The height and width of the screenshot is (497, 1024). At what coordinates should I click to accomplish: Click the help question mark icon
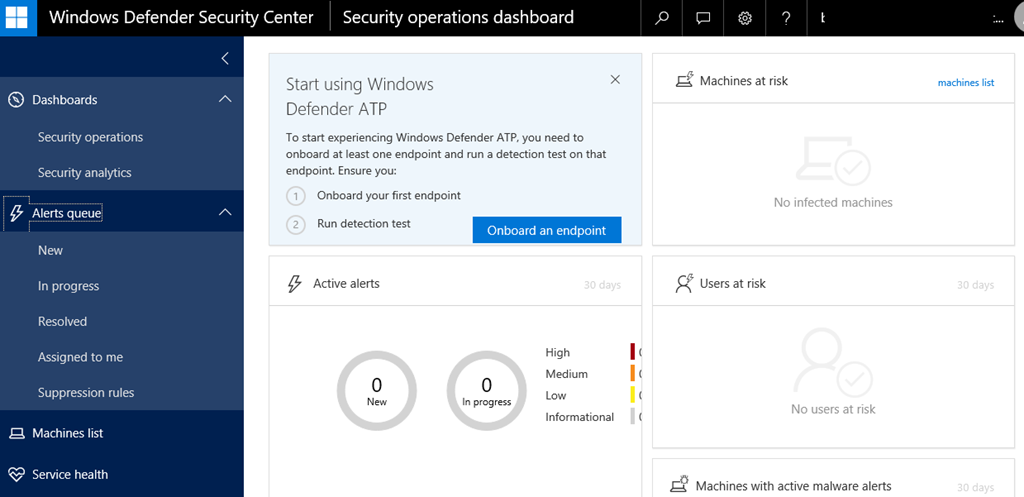(785, 18)
